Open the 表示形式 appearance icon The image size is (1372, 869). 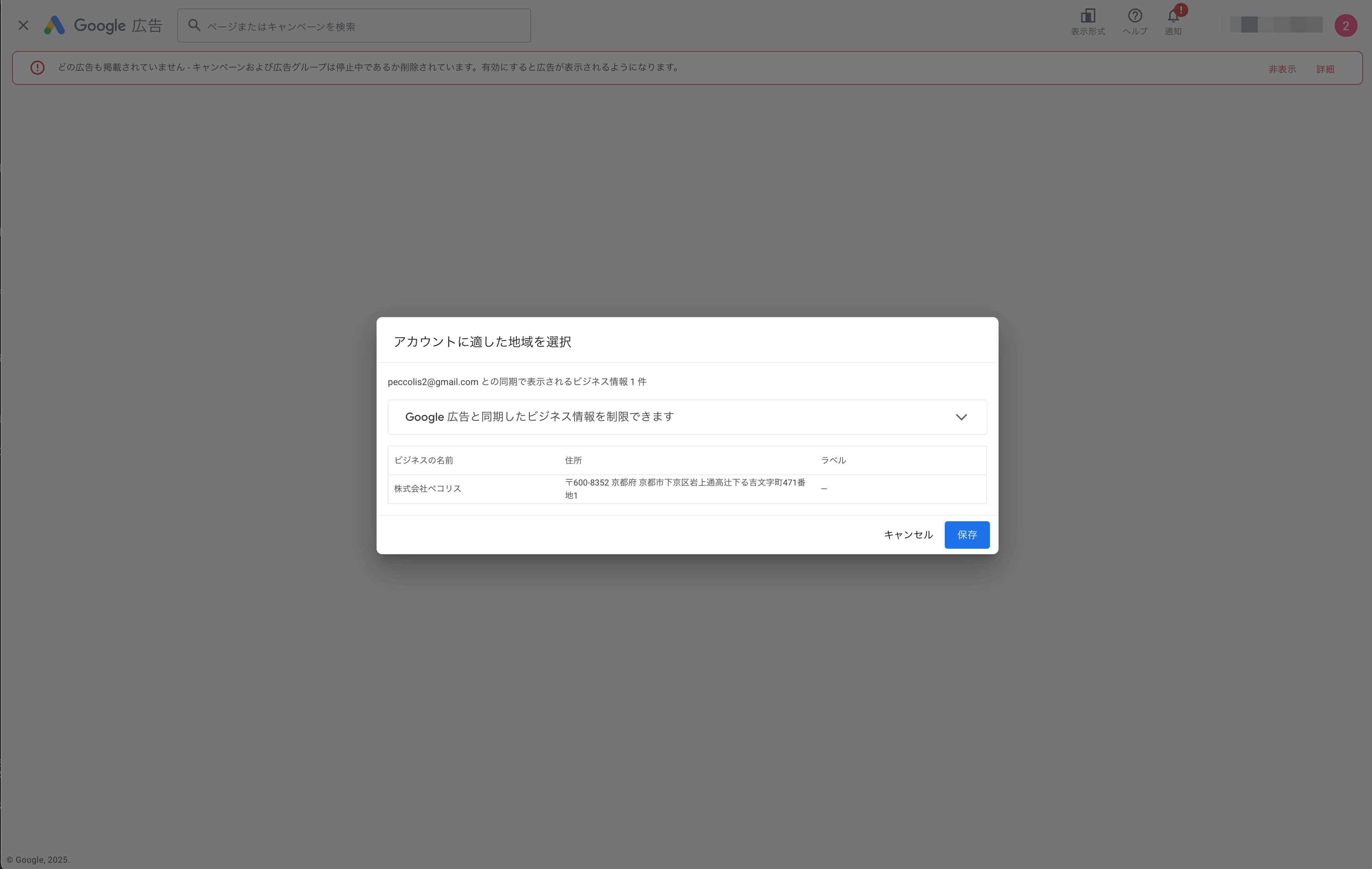coord(1087,16)
